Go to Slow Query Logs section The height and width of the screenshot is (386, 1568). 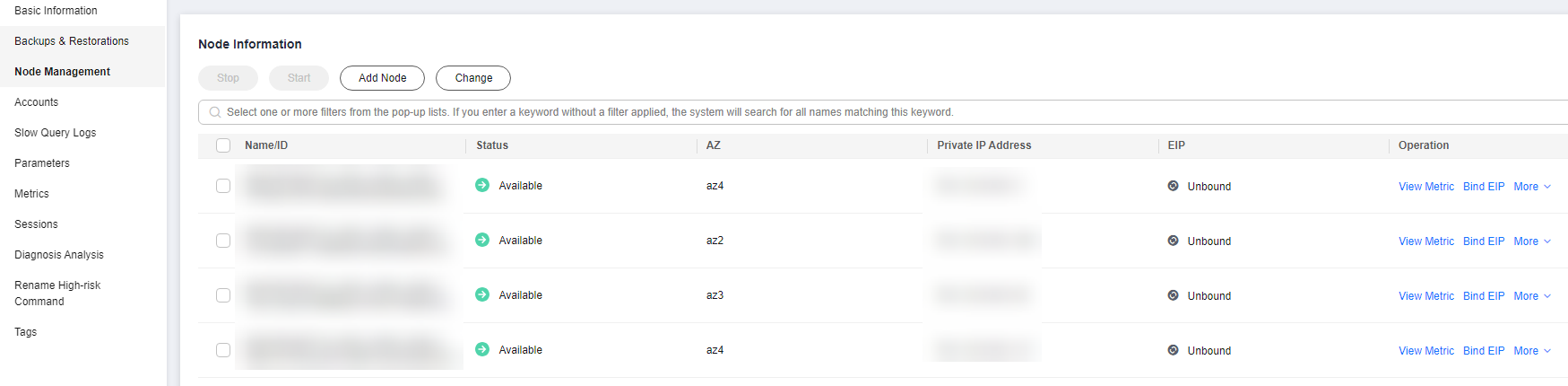coord(56,133)
